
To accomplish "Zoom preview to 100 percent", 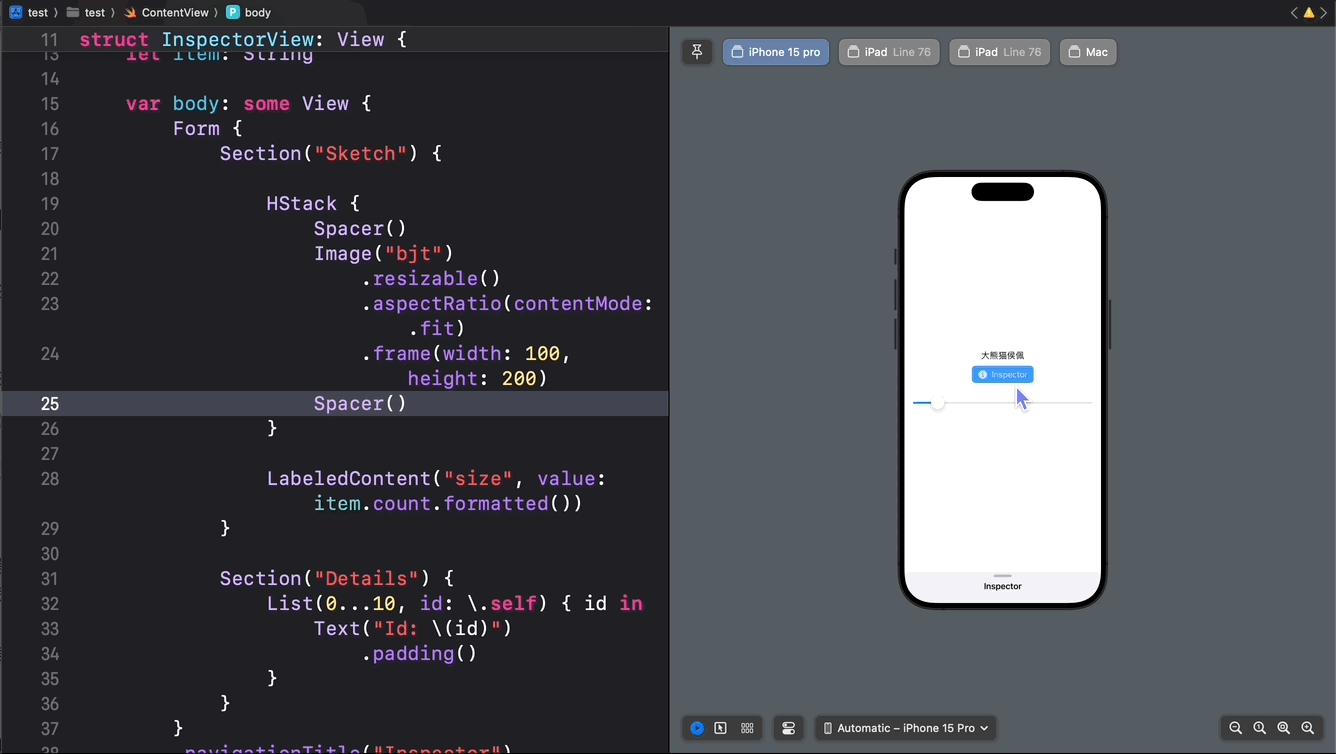I will tap(1260, 728).
